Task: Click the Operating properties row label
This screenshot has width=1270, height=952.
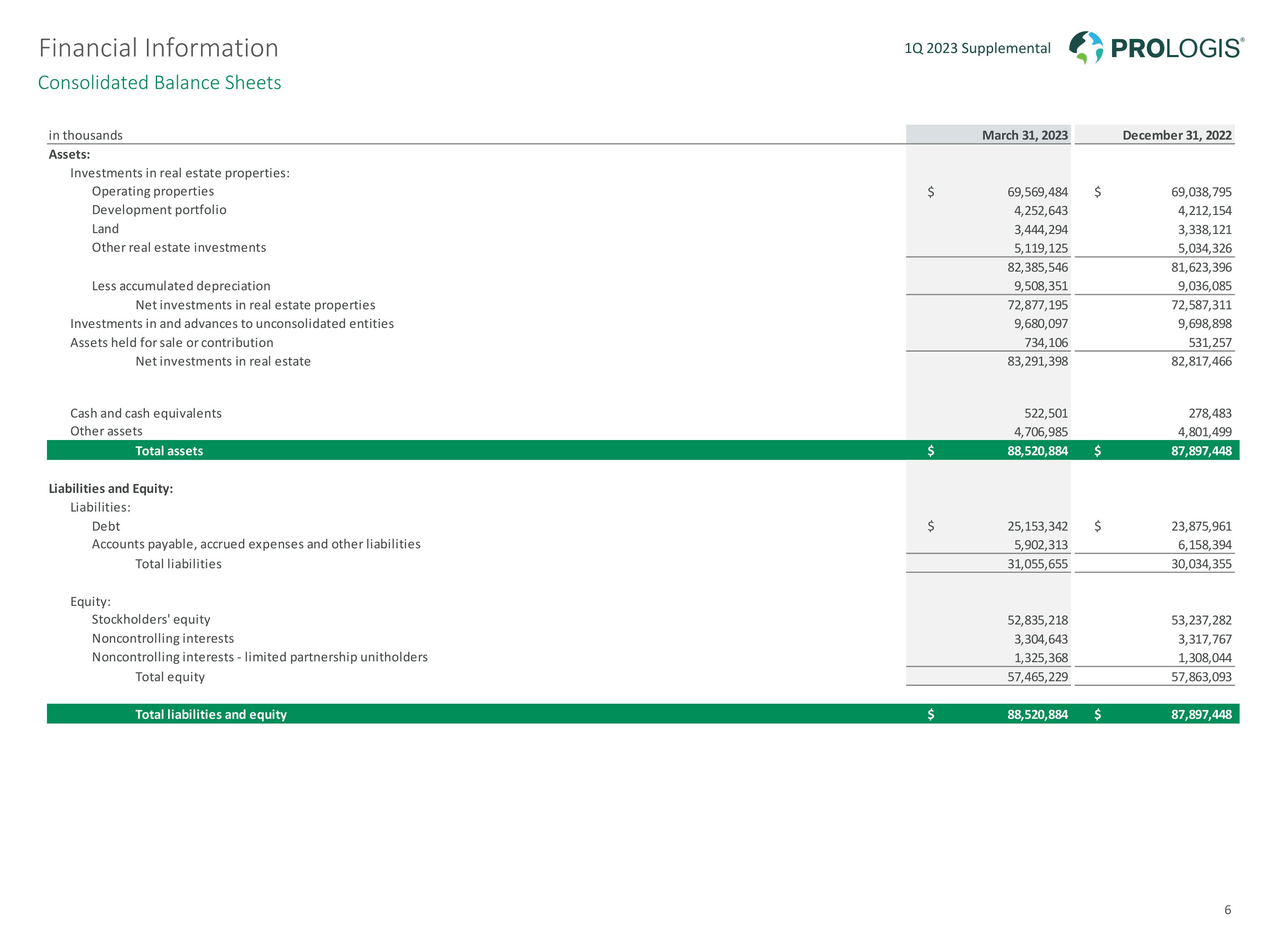Action: pyautogui.click(x=153, y=191)
